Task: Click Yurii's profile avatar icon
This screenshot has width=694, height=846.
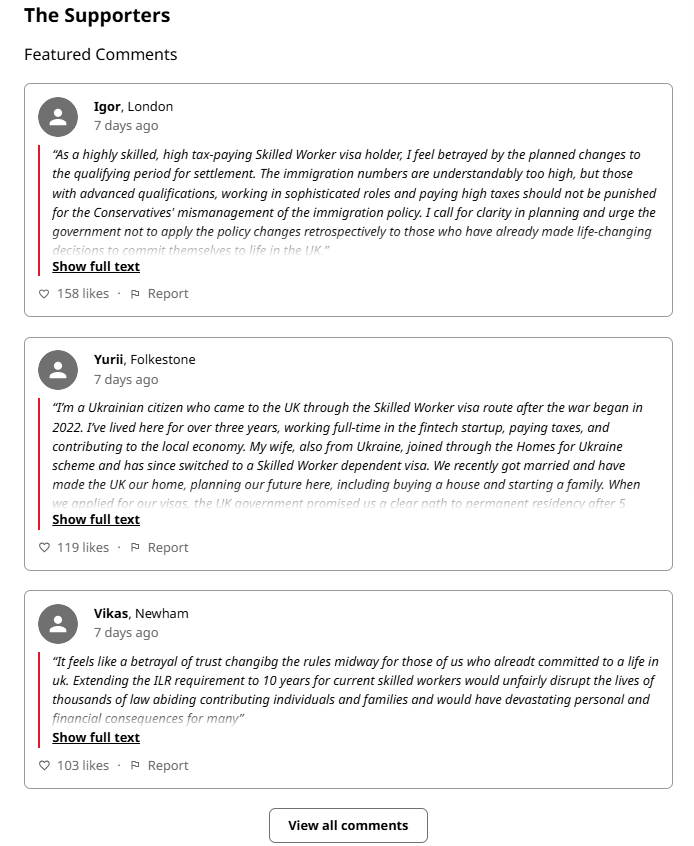Action: tap(58, 370)
